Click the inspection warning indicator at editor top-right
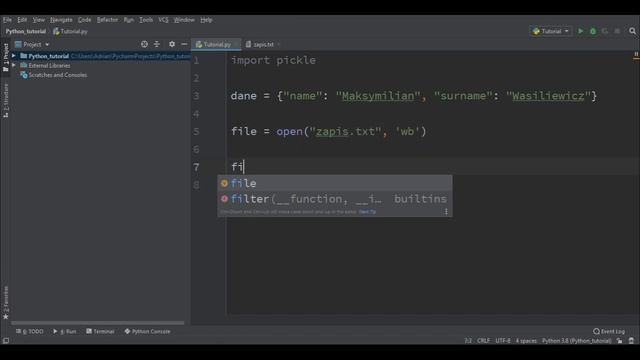The height and width of the screenshot is (360, 640). (636, 55)
